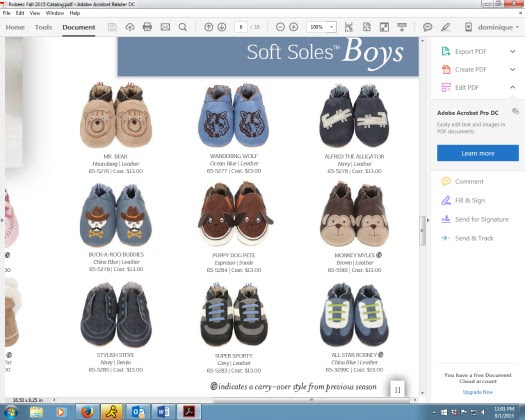Print the document with printer icon
Screen dimensions: 525x420
point(147,27)
